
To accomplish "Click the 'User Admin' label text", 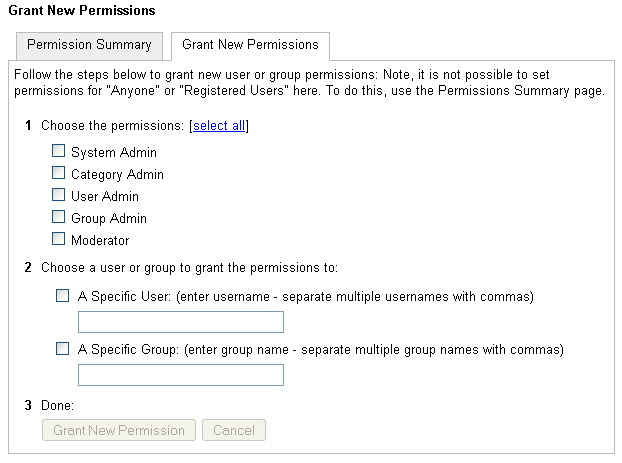I will click(105, 197).
